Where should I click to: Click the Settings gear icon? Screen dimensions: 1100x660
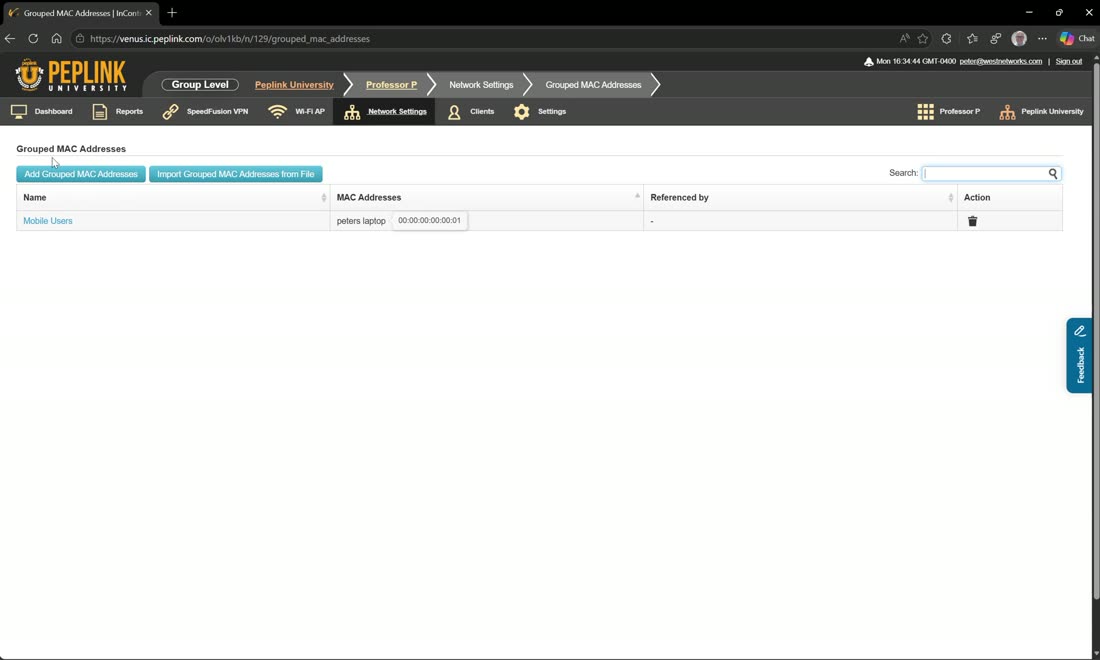point(521,112)
